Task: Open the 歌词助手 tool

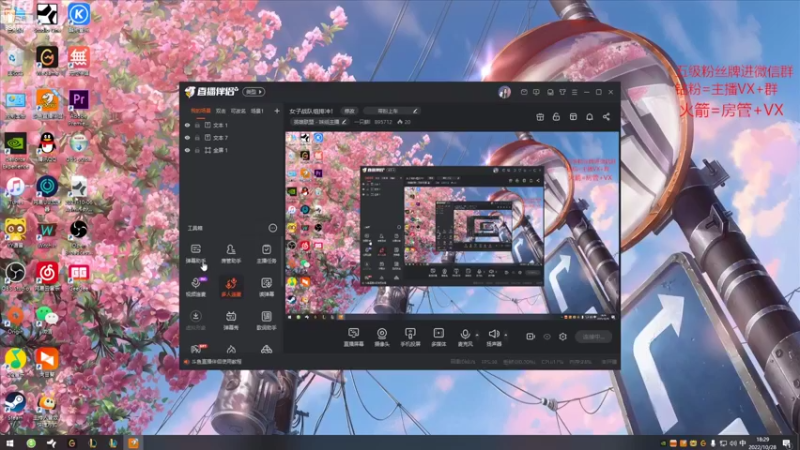Action: 266,320
